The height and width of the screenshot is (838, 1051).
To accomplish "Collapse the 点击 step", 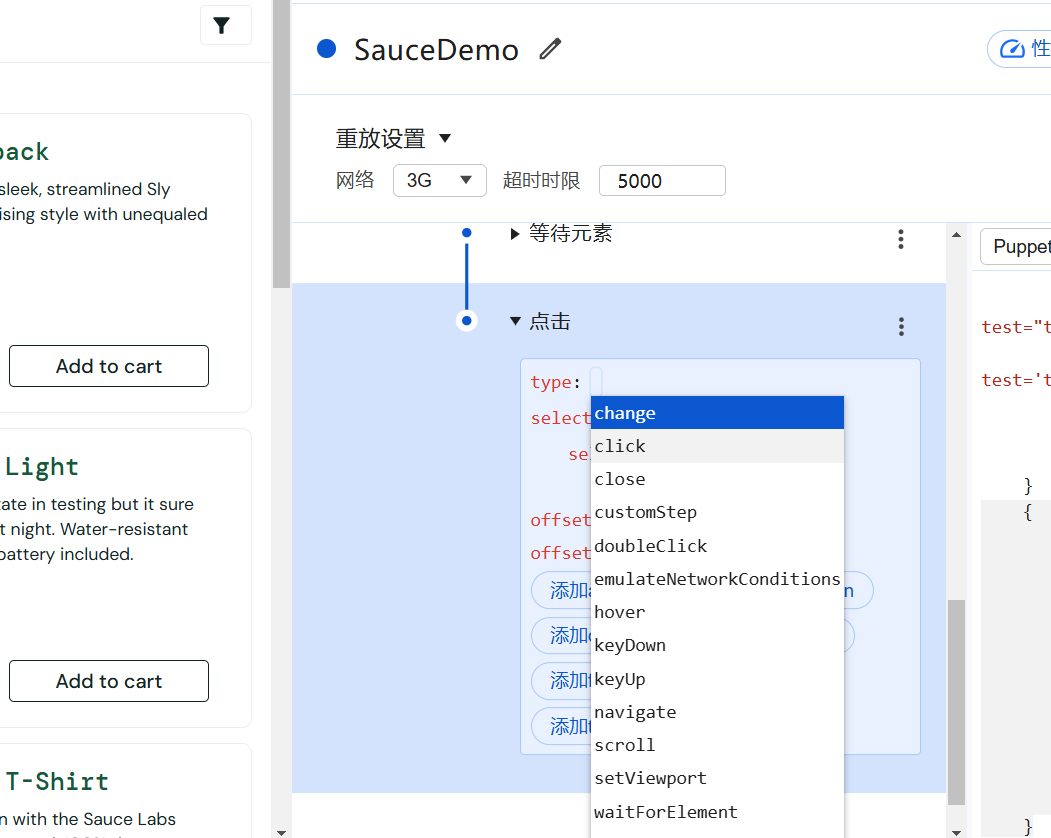I will point(515,321).
